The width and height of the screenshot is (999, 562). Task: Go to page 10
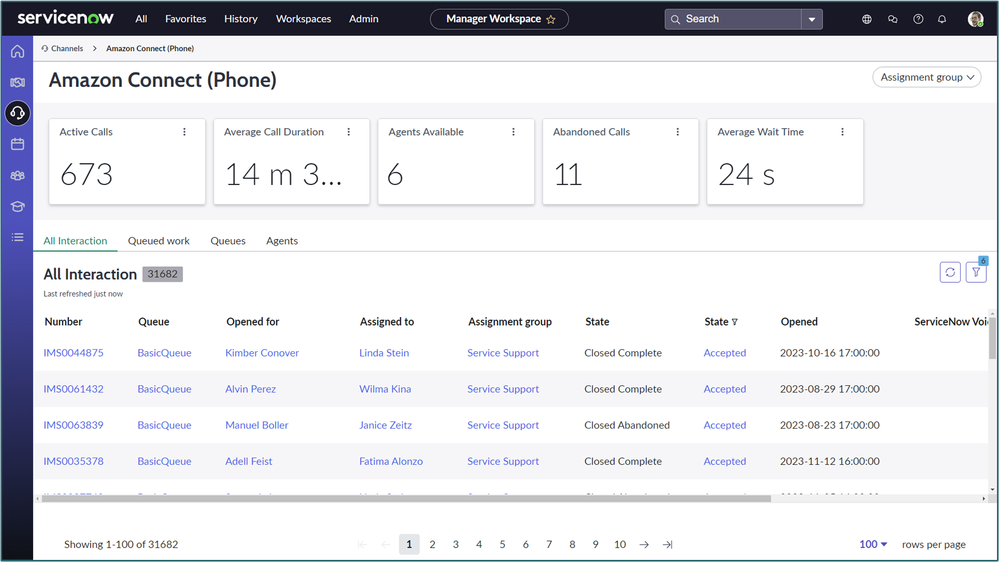[619, 544]
